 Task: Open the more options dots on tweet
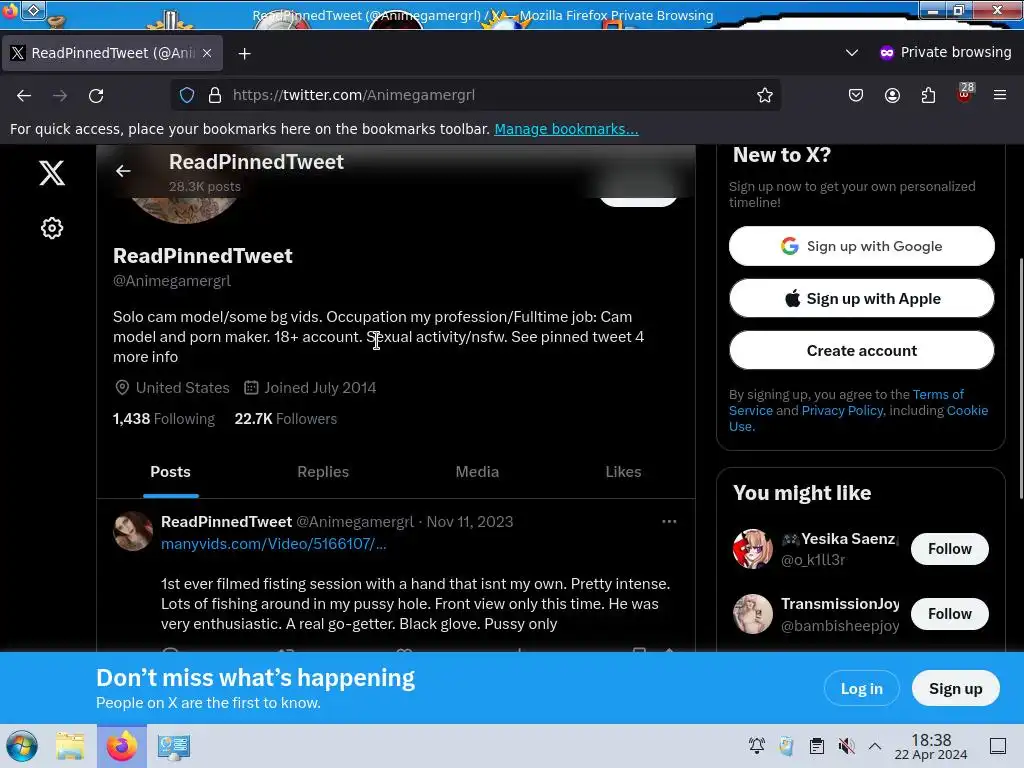coord(669,522)
